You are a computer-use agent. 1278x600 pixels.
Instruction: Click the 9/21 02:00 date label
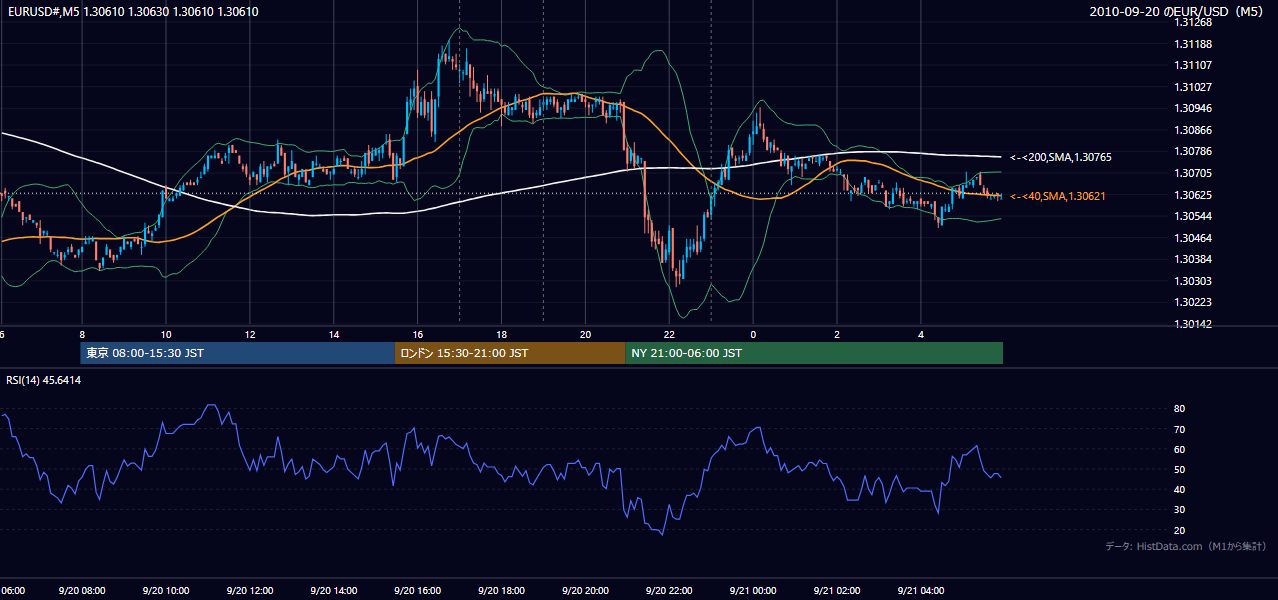coord(838,591)
